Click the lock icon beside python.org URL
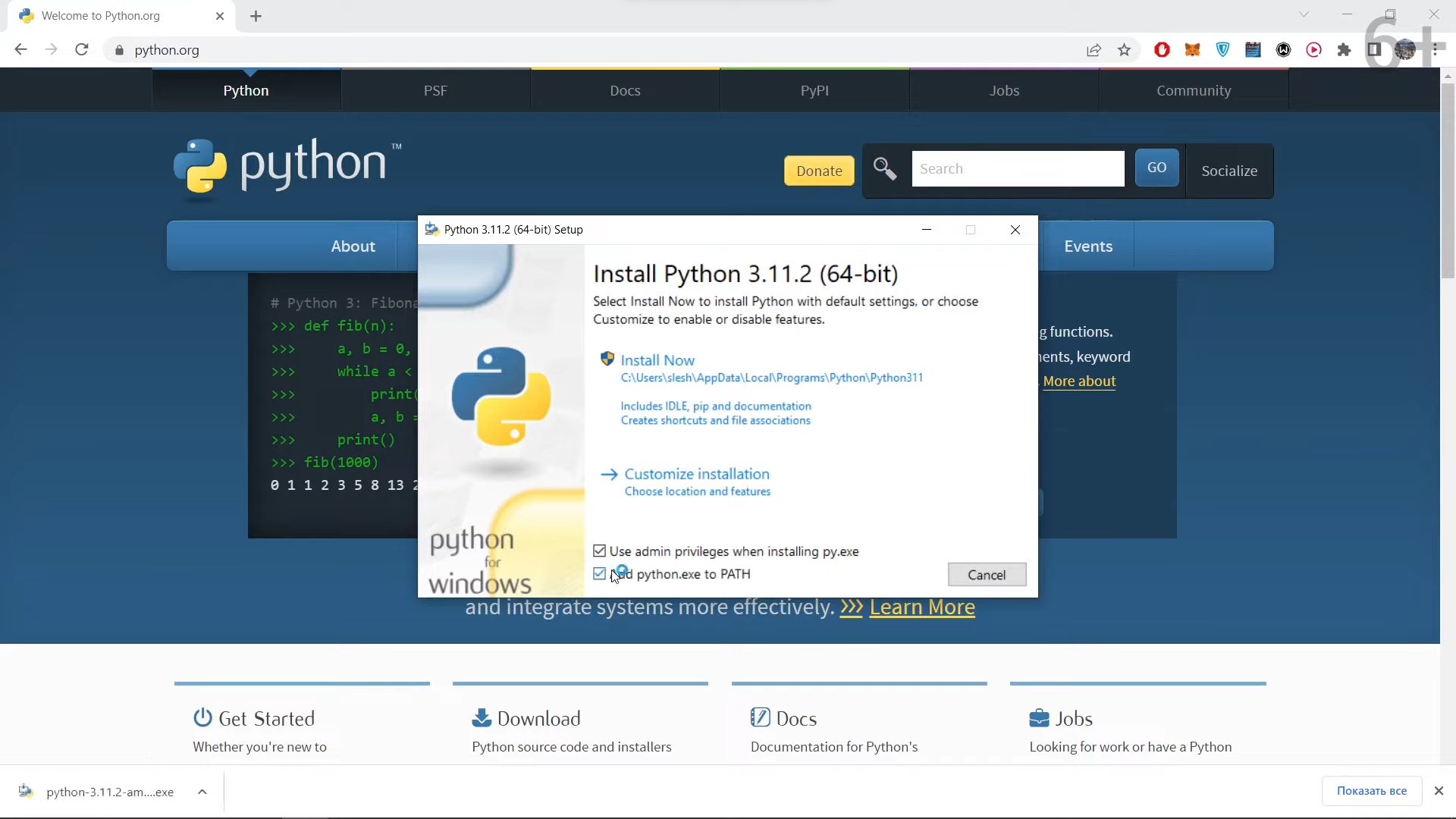The image size is (1456, 819). click(x=119, y=50)
